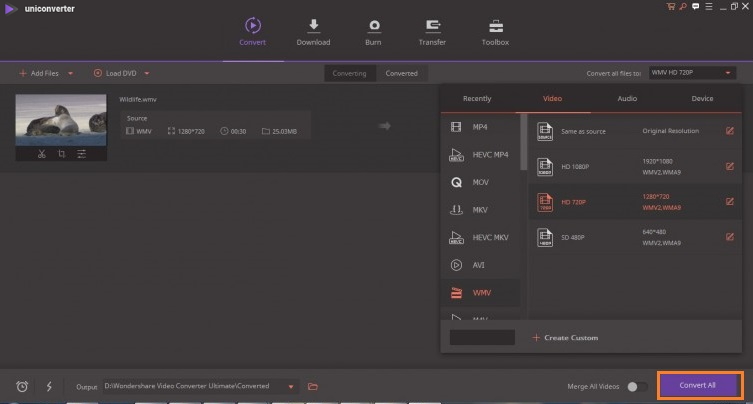Select HEVC MP4 format
753x404 pixels.
480,155
